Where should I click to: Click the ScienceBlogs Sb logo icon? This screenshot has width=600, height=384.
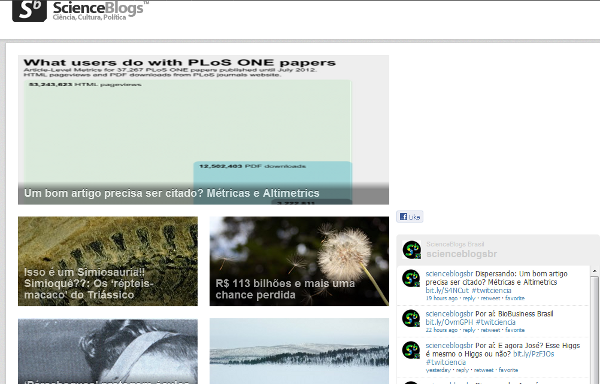(29, 10)
